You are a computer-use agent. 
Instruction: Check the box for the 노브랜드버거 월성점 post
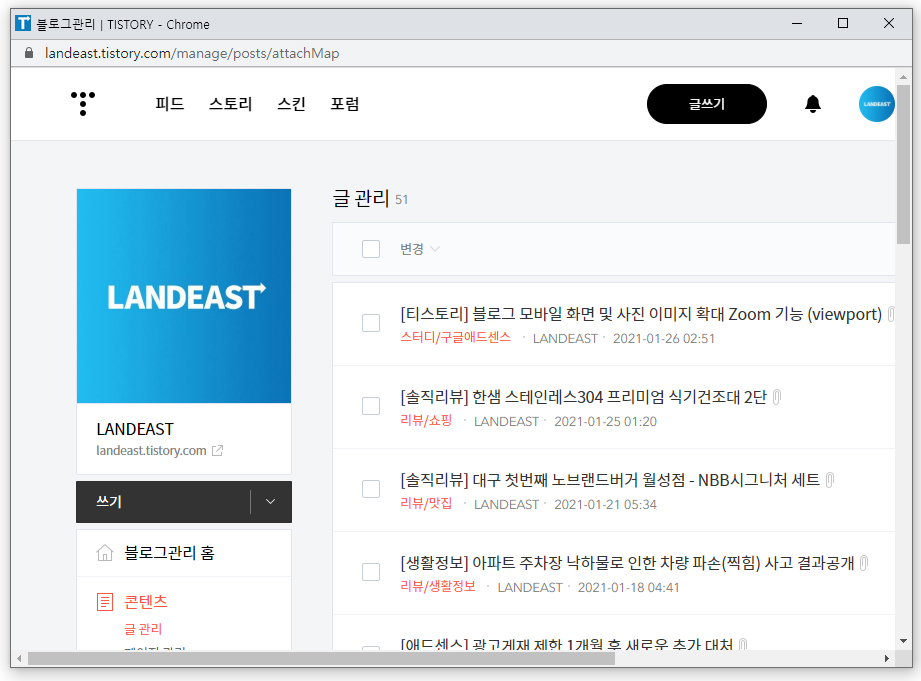click(371, 488)
